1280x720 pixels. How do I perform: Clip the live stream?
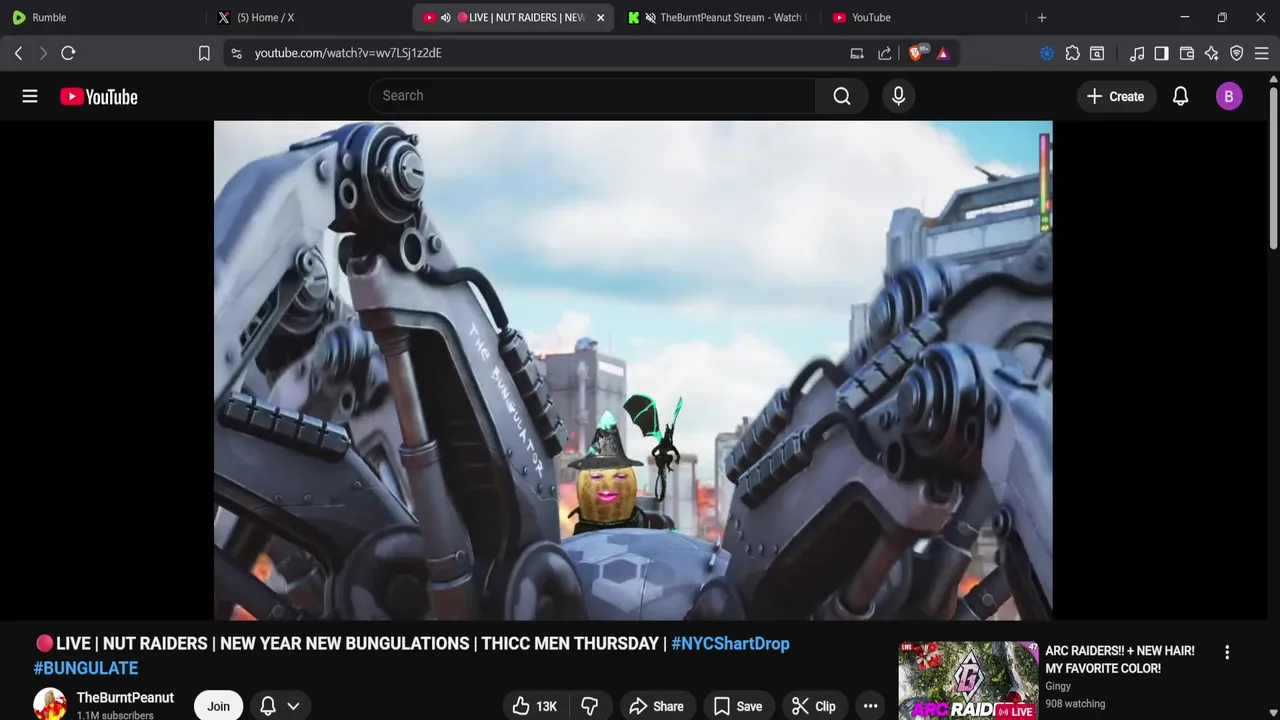tap(813, 706)
